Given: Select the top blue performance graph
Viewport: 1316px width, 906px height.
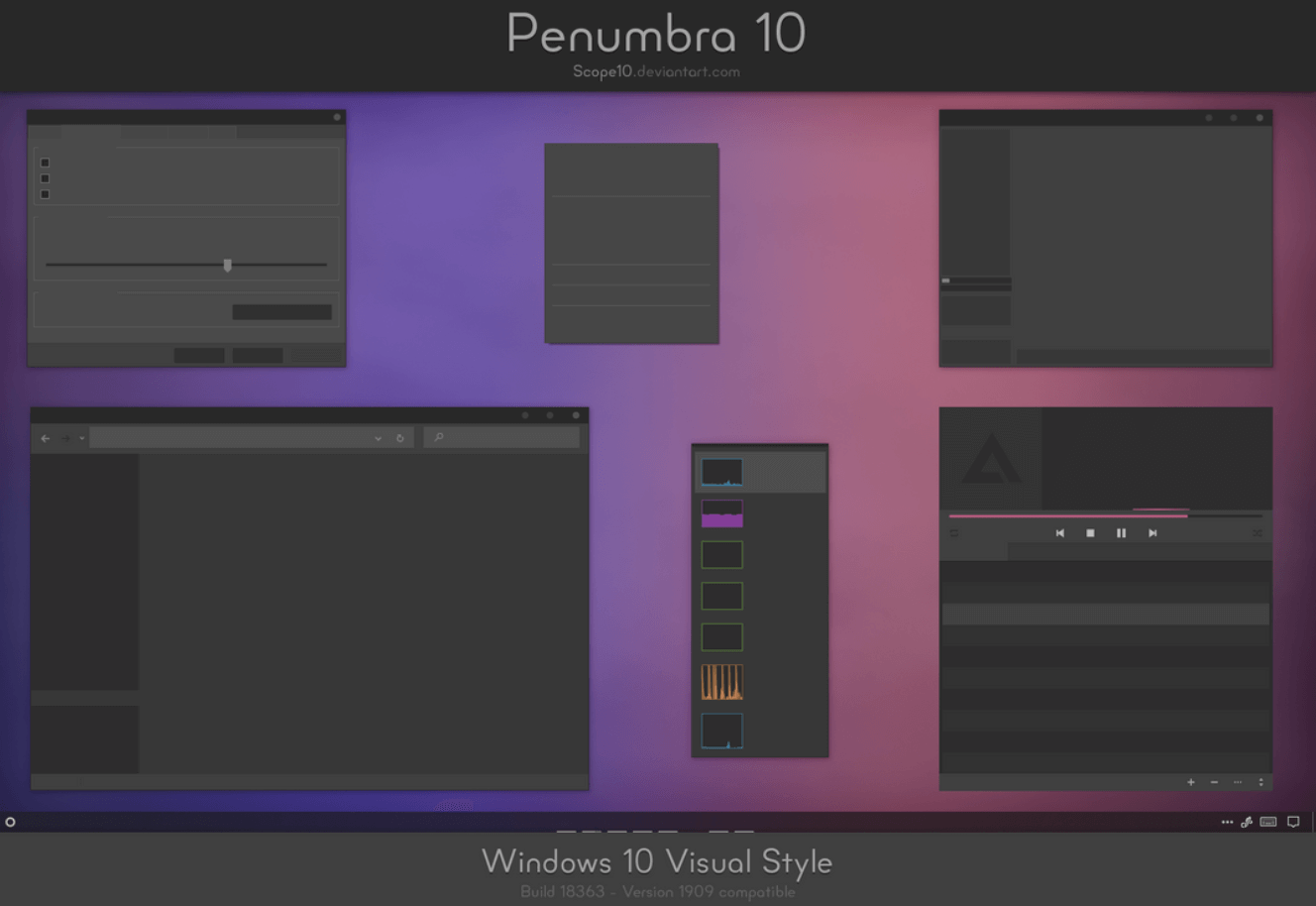Looking at the screenshot, I should point(722,473).
